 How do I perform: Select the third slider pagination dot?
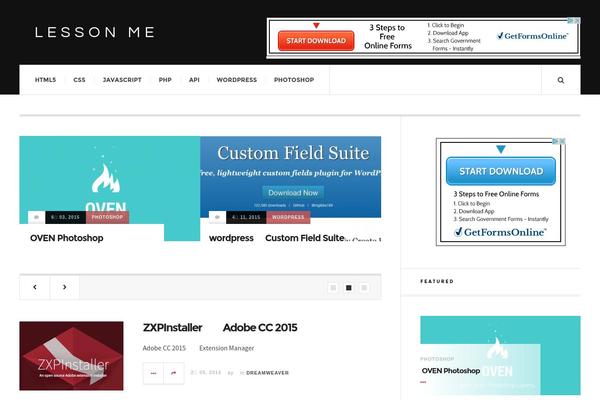[x=364, y=287]
